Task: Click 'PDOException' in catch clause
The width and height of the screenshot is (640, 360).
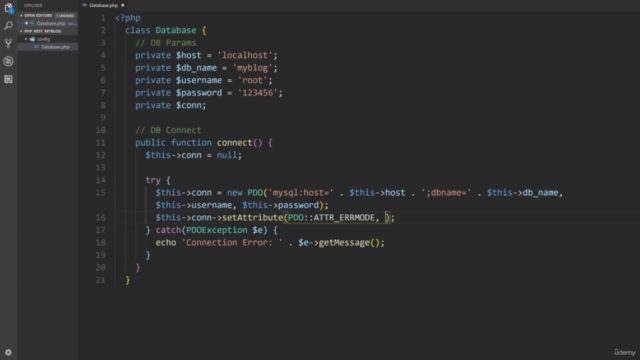Action: [216, 230]
